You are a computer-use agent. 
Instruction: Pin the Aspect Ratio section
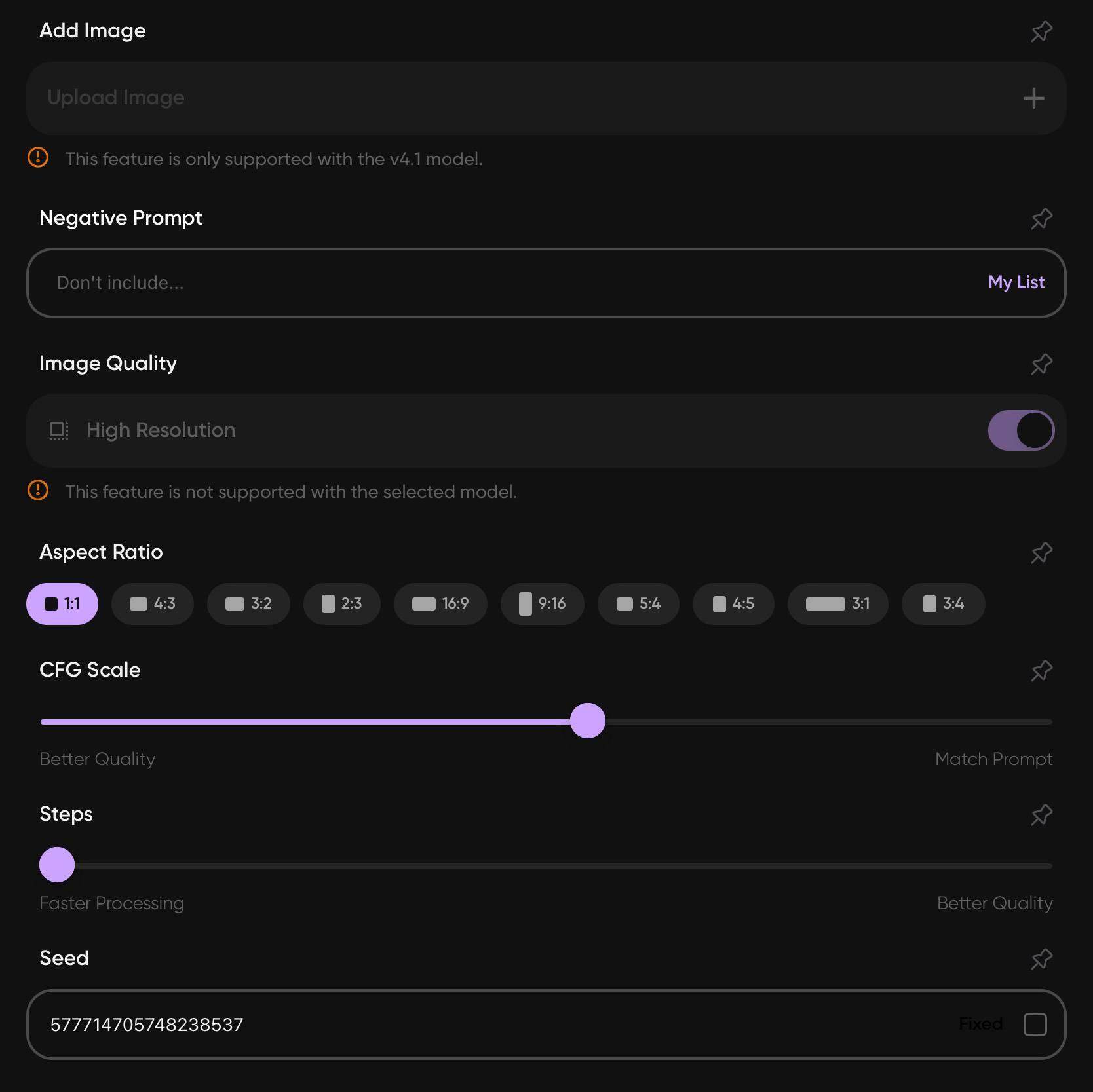click(1041, 552)
